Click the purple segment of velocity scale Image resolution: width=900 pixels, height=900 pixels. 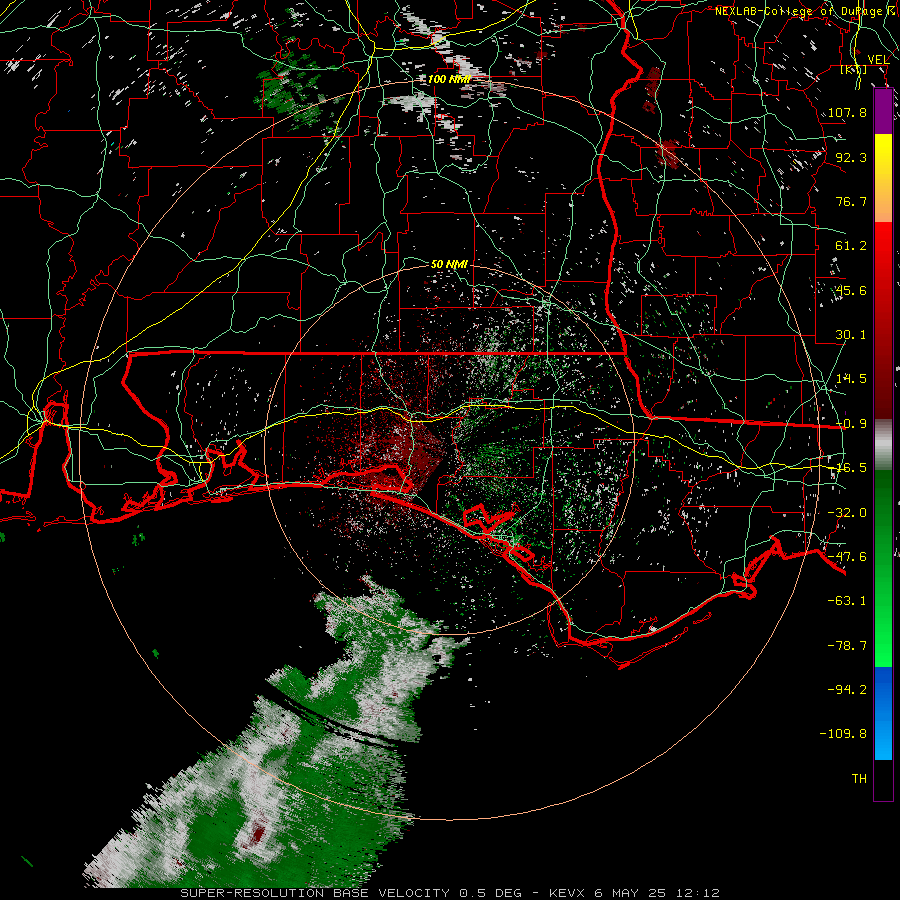tap(883, 112)
